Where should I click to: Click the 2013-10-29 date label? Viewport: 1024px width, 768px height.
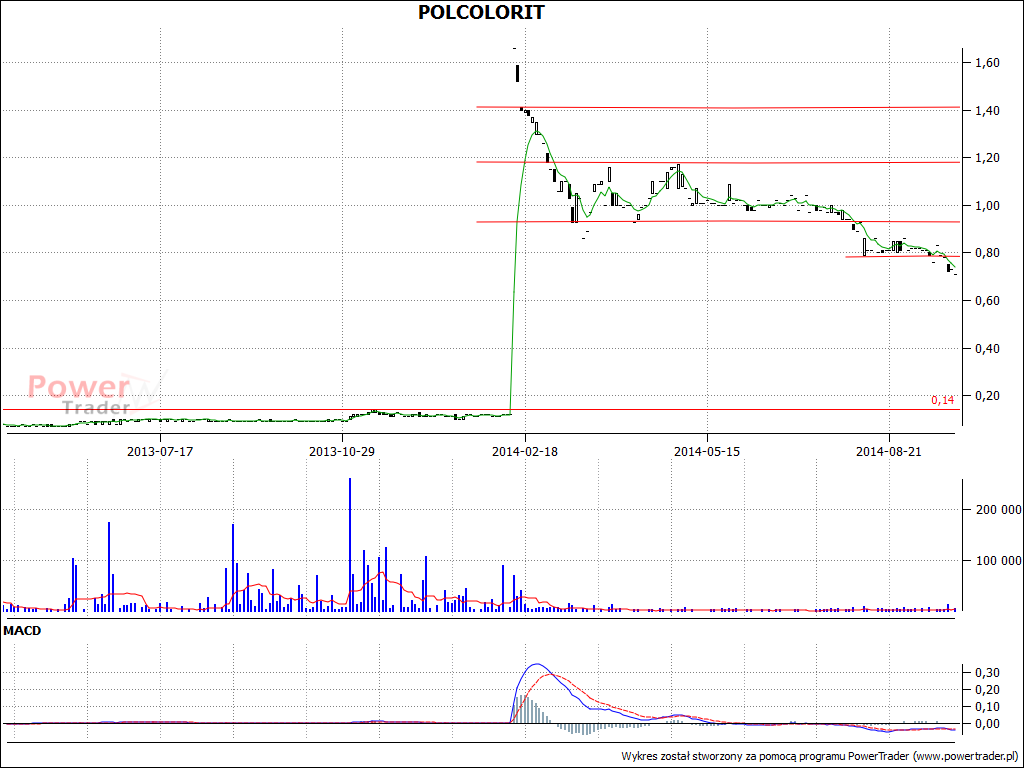click(342, 451)
